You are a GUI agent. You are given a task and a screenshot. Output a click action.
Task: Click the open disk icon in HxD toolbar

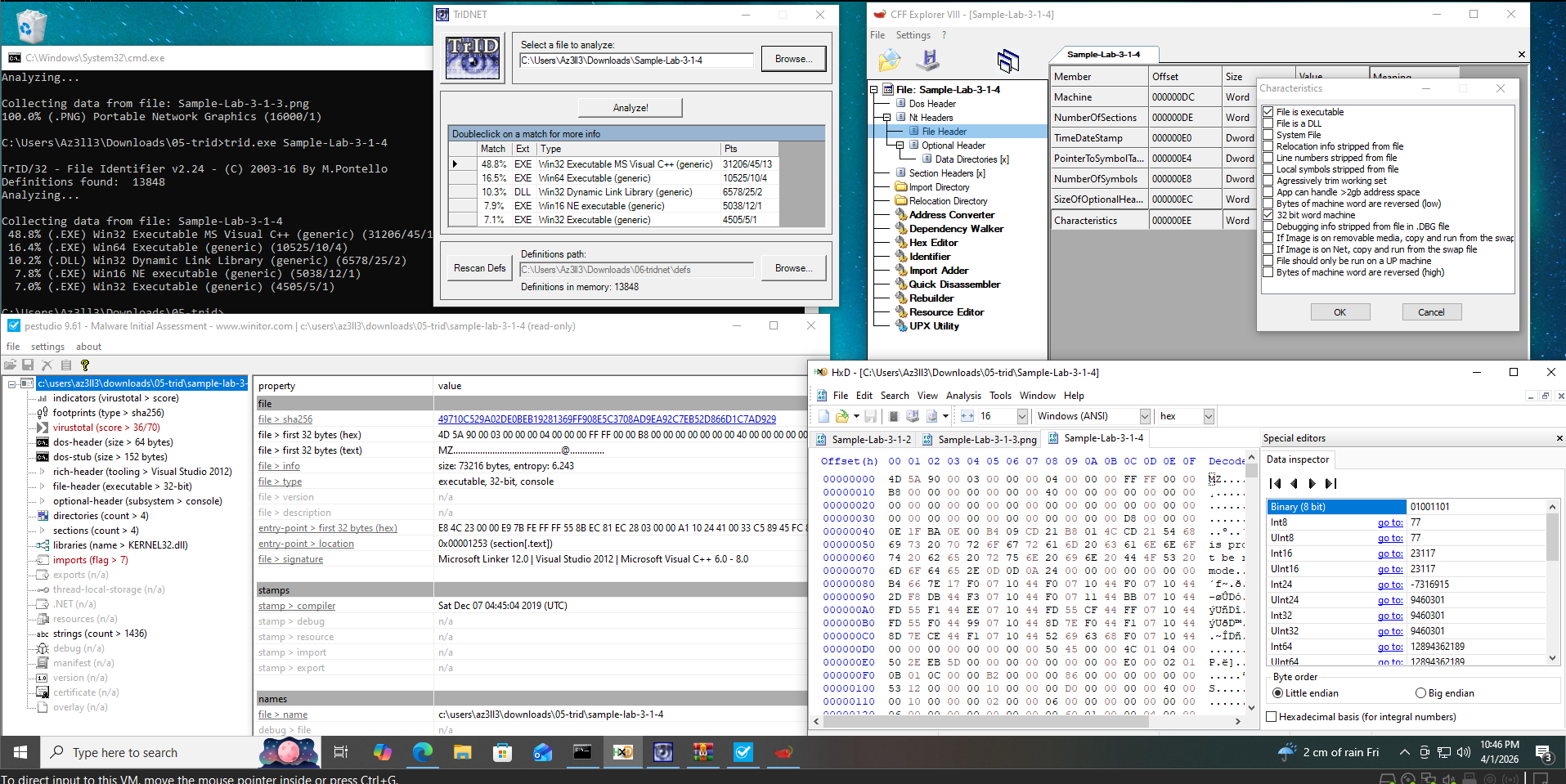coord(913,416)
